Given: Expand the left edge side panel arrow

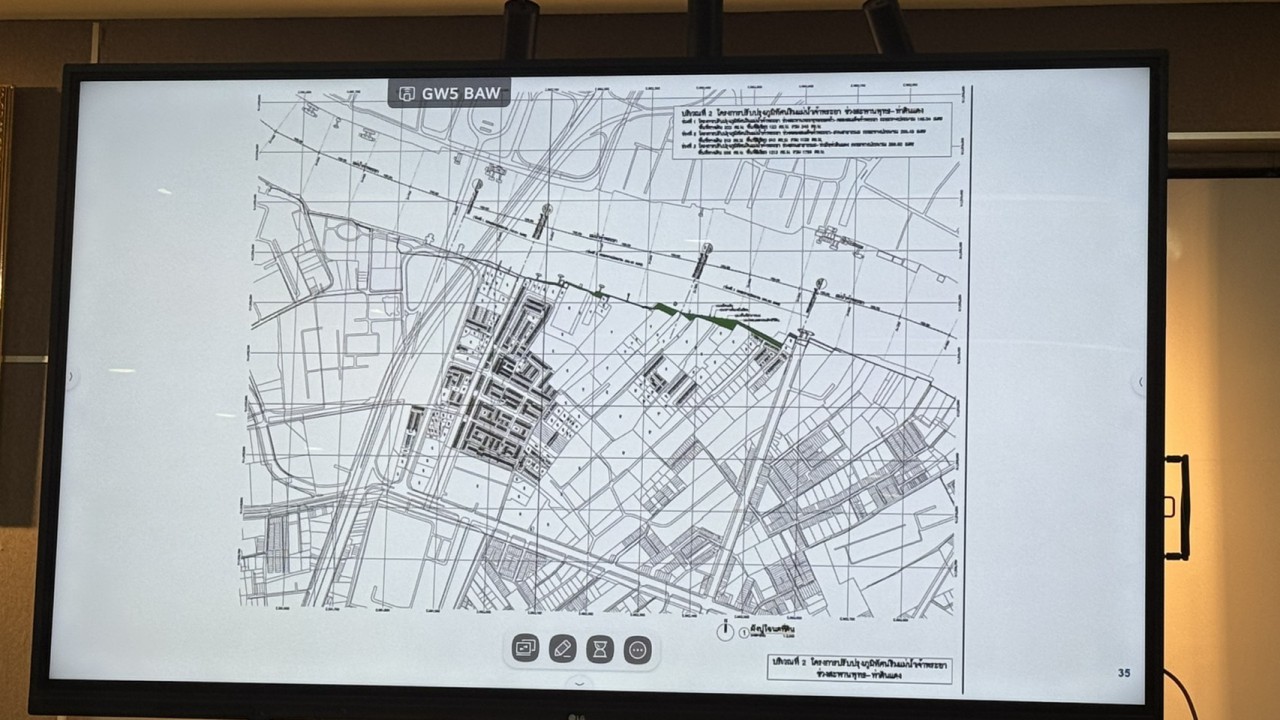Looking at the screenshot, I should [x=70, y=378].
